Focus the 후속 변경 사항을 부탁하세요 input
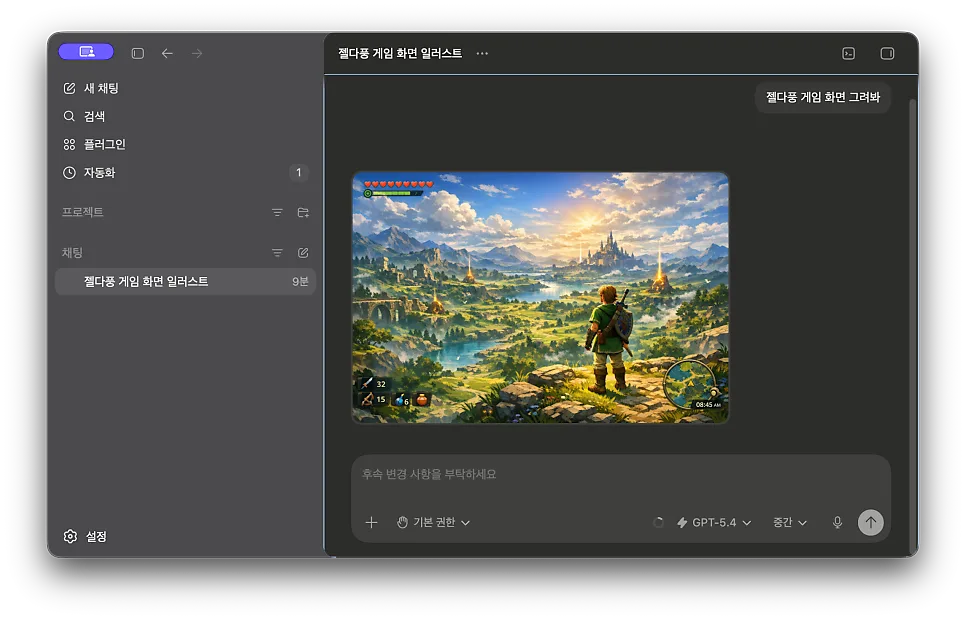 pos(620,475)
